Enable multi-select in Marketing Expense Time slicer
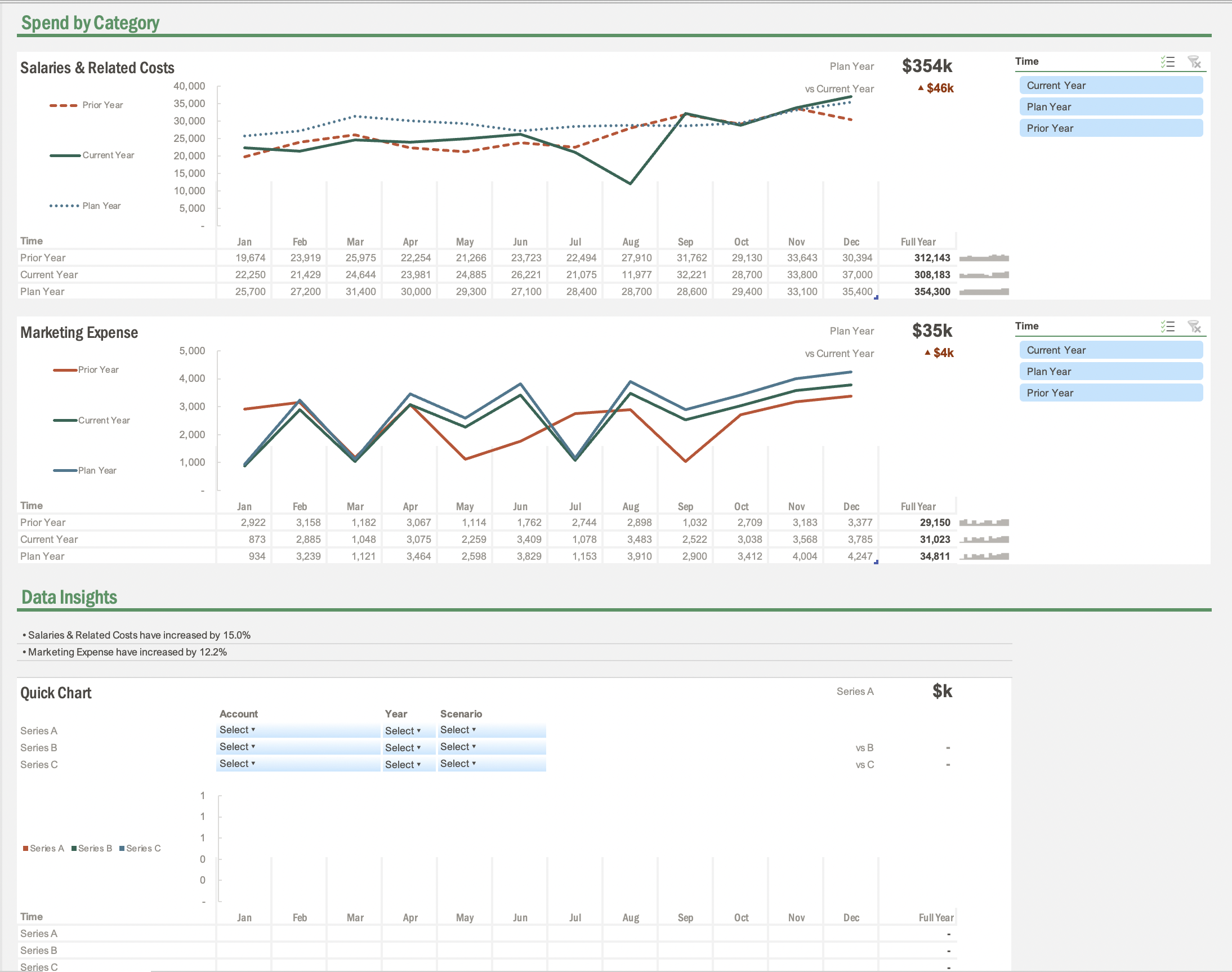The image size is (1232, 972). (x=1167, y=327)
